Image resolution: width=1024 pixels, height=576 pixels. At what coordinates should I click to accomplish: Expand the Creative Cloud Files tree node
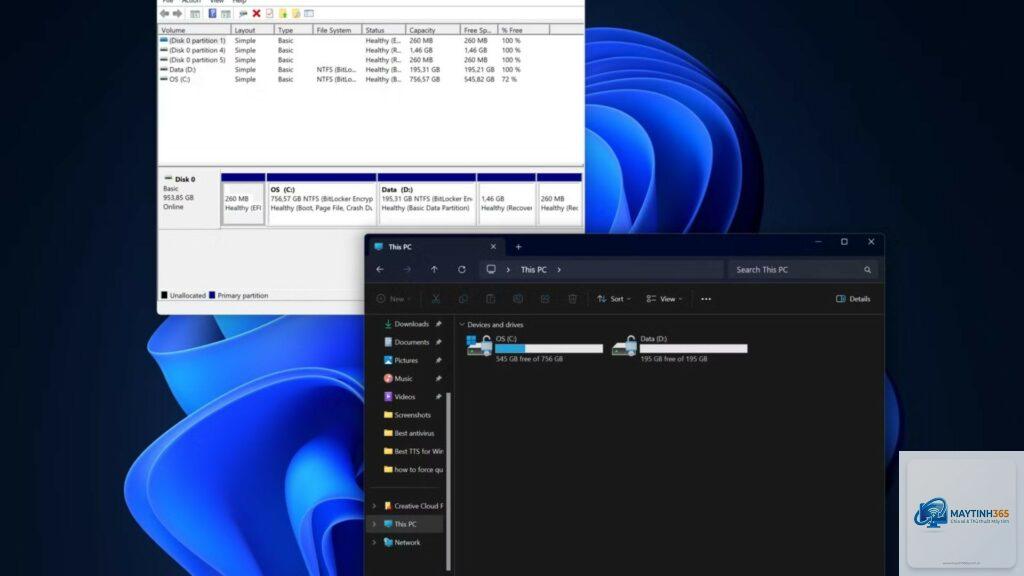pyautogui.click(x=374, y=506)
